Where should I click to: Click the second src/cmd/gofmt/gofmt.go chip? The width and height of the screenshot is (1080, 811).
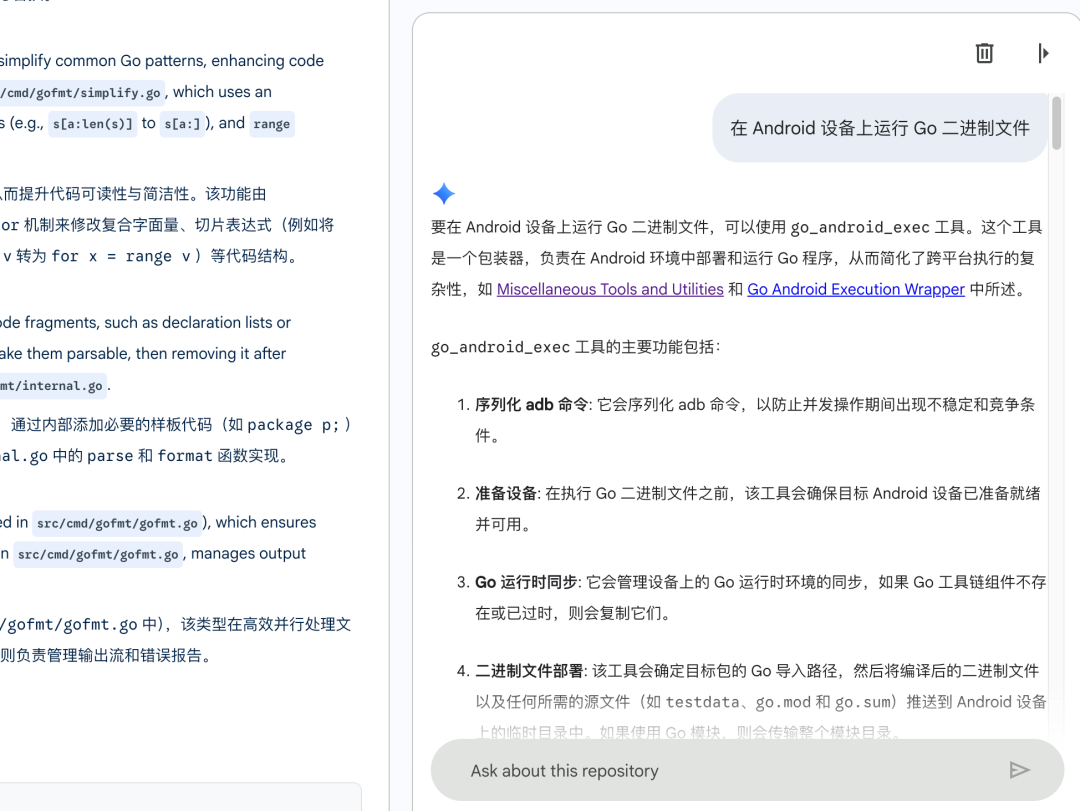(98, 553)
